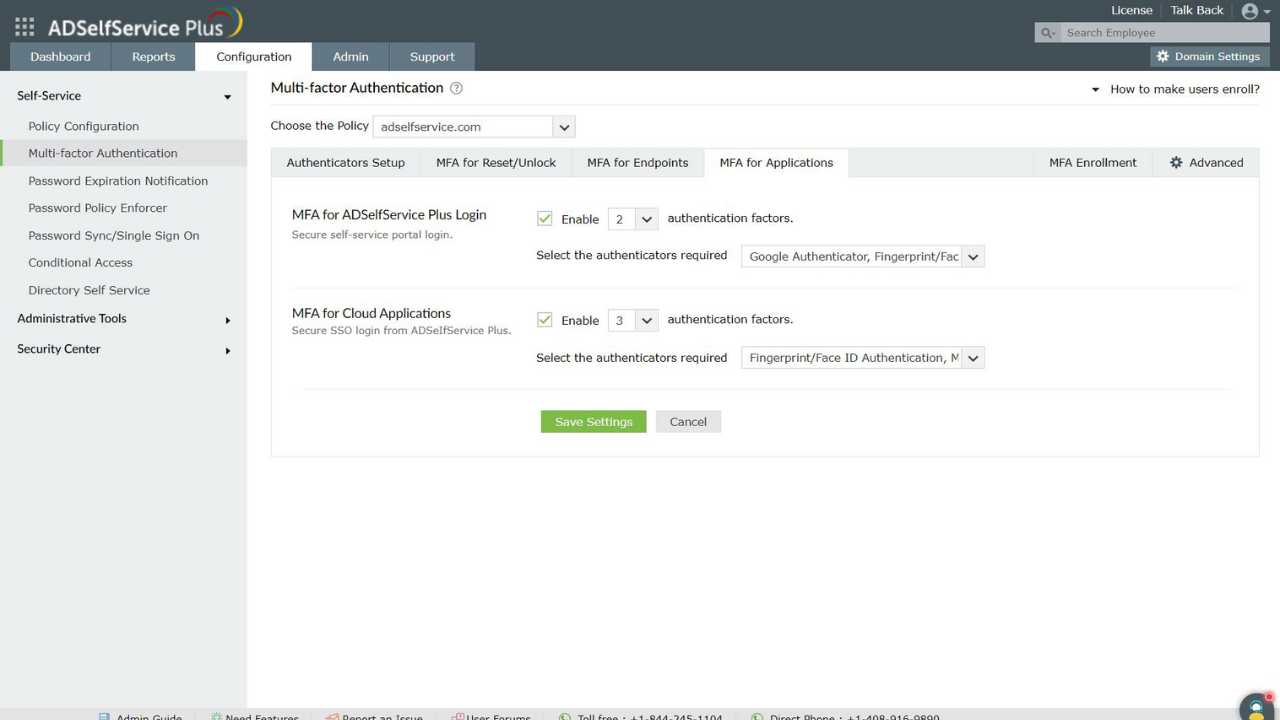Click the Save Settings button
The image size is (1280, 720).
[594, 422]
